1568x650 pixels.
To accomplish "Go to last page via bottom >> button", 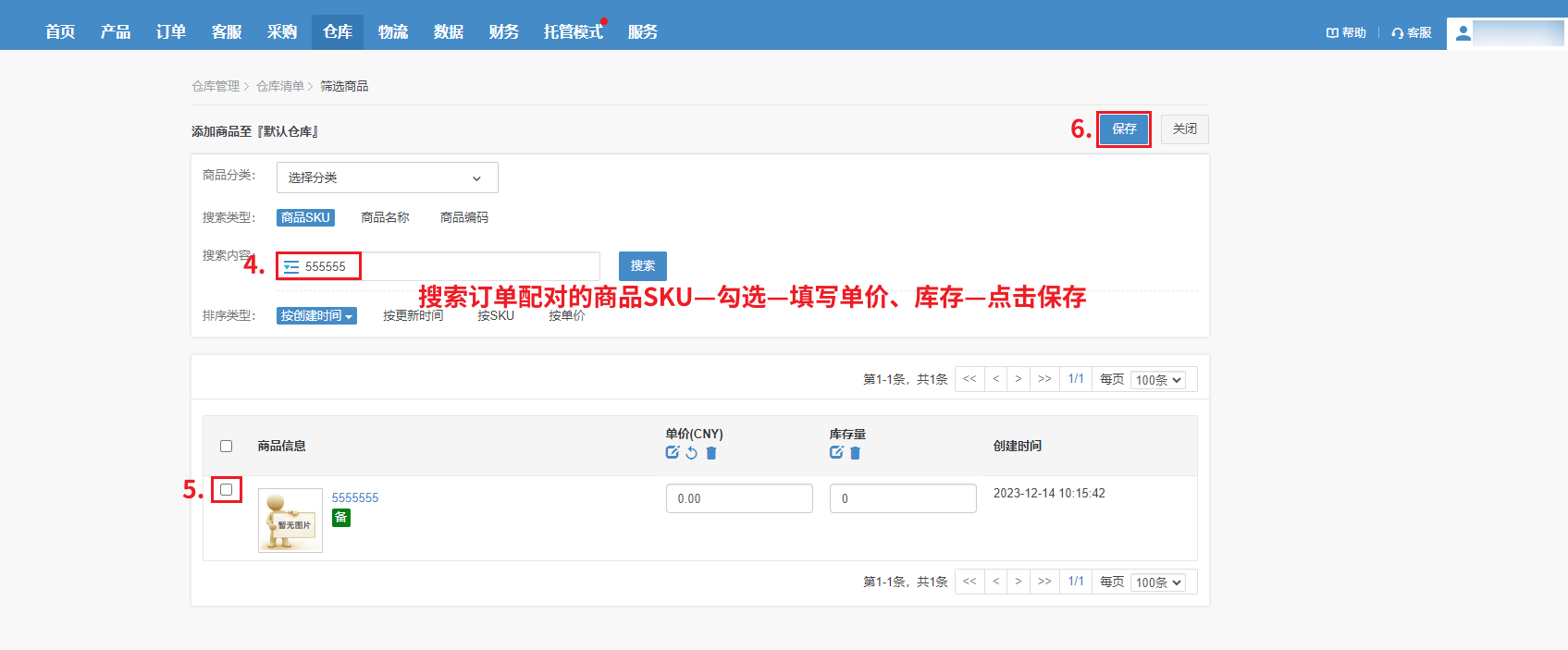I will [1044, 582].
